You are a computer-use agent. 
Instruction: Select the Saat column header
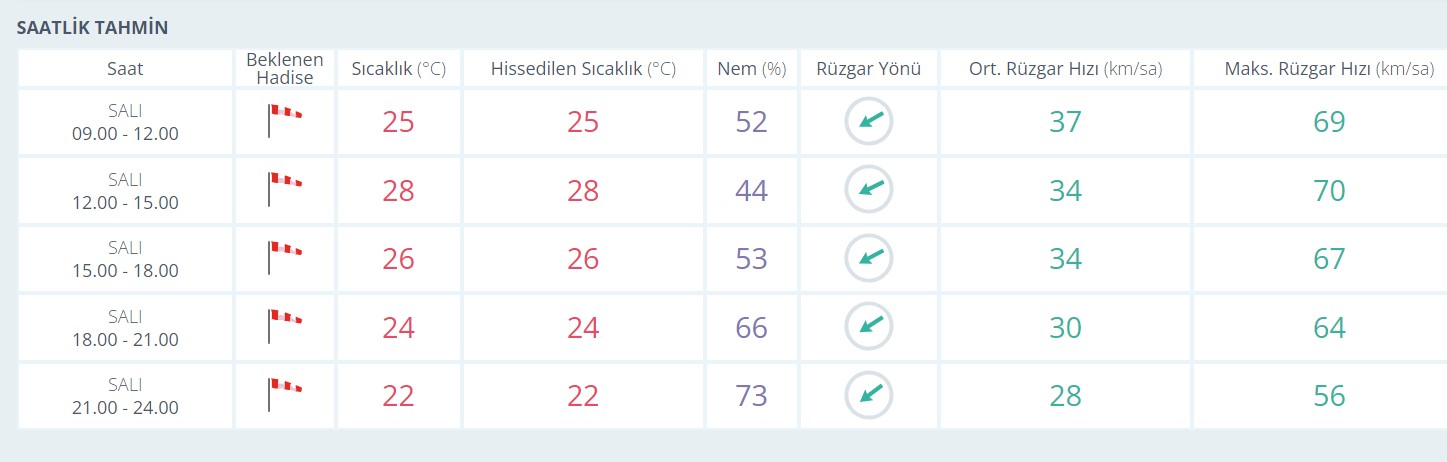[x=125, y=69]
